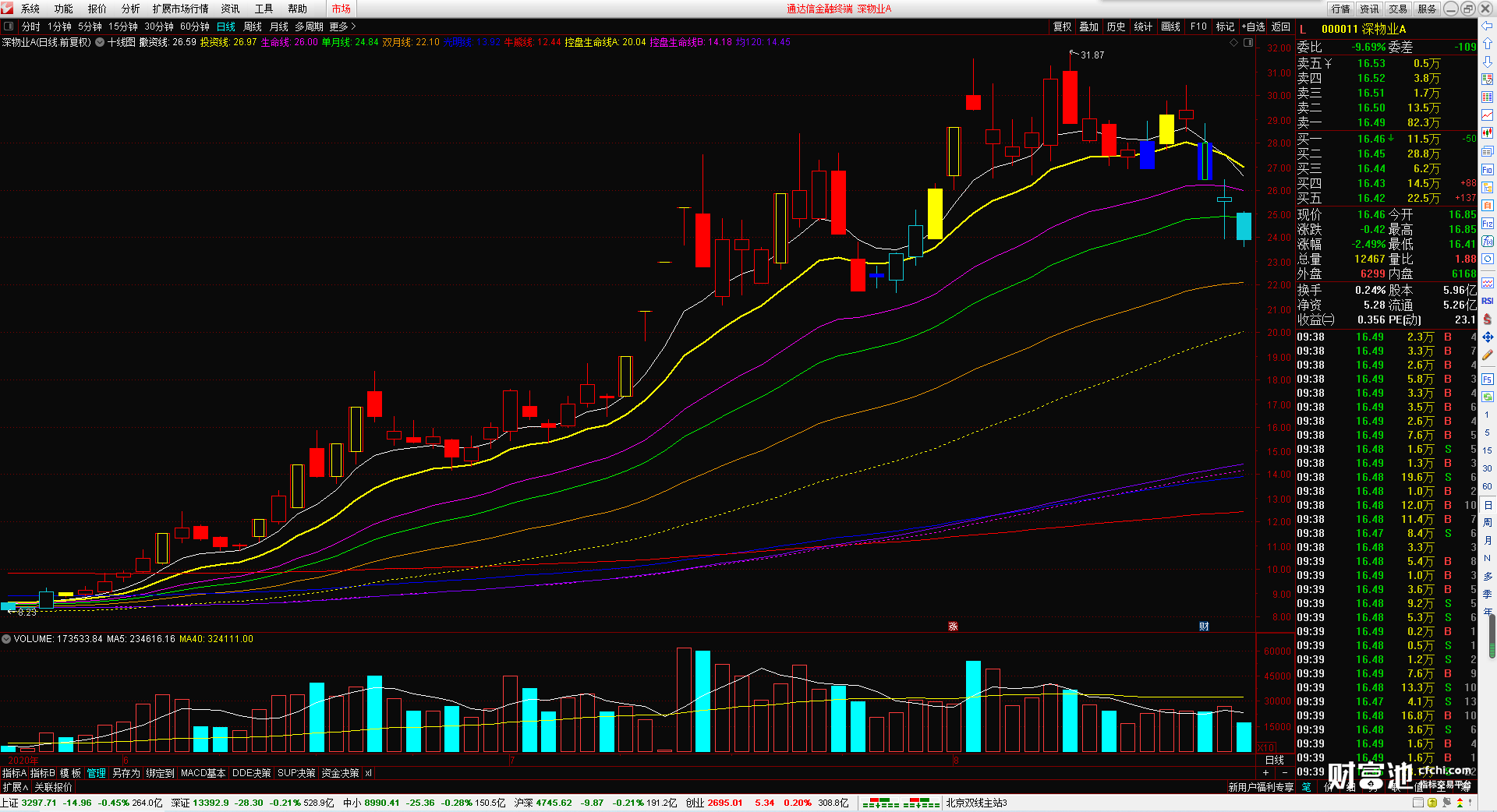Open the dropdown beside 深物业A chart title

click(x=99, y=42)
